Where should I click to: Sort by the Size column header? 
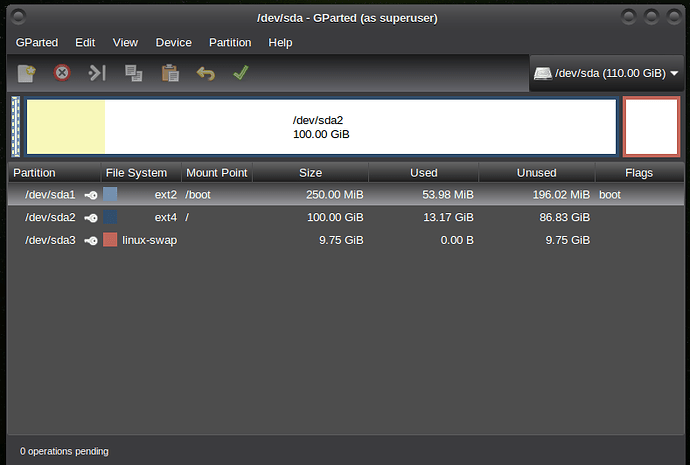click(310, 173)
